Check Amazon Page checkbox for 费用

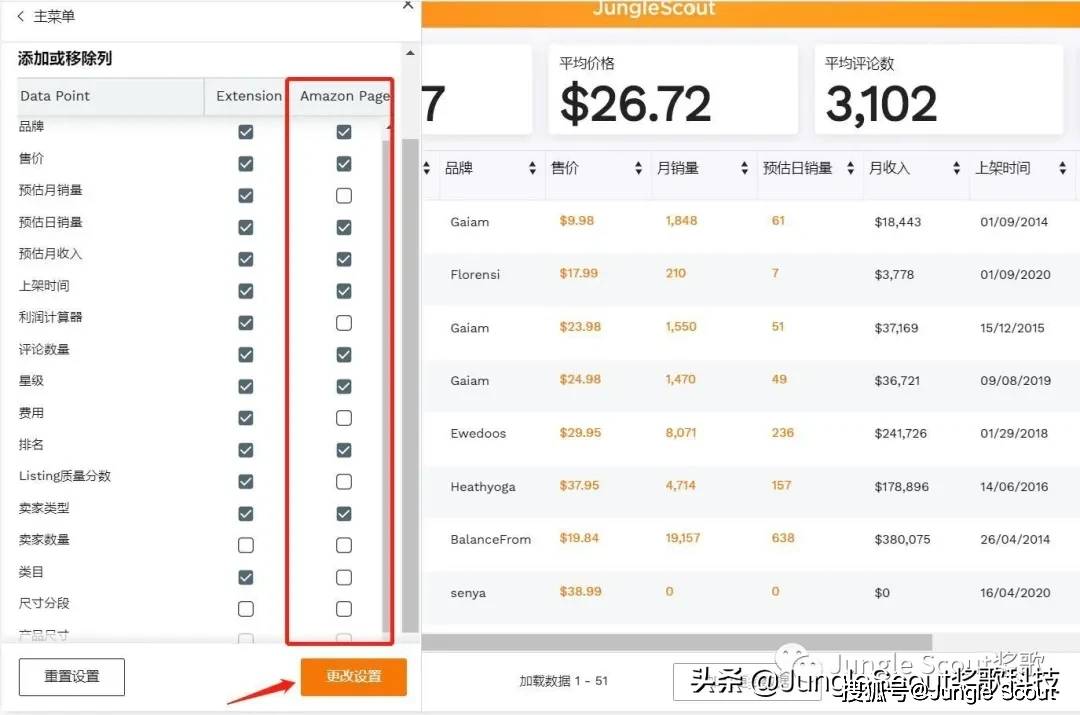pos(344,418)
